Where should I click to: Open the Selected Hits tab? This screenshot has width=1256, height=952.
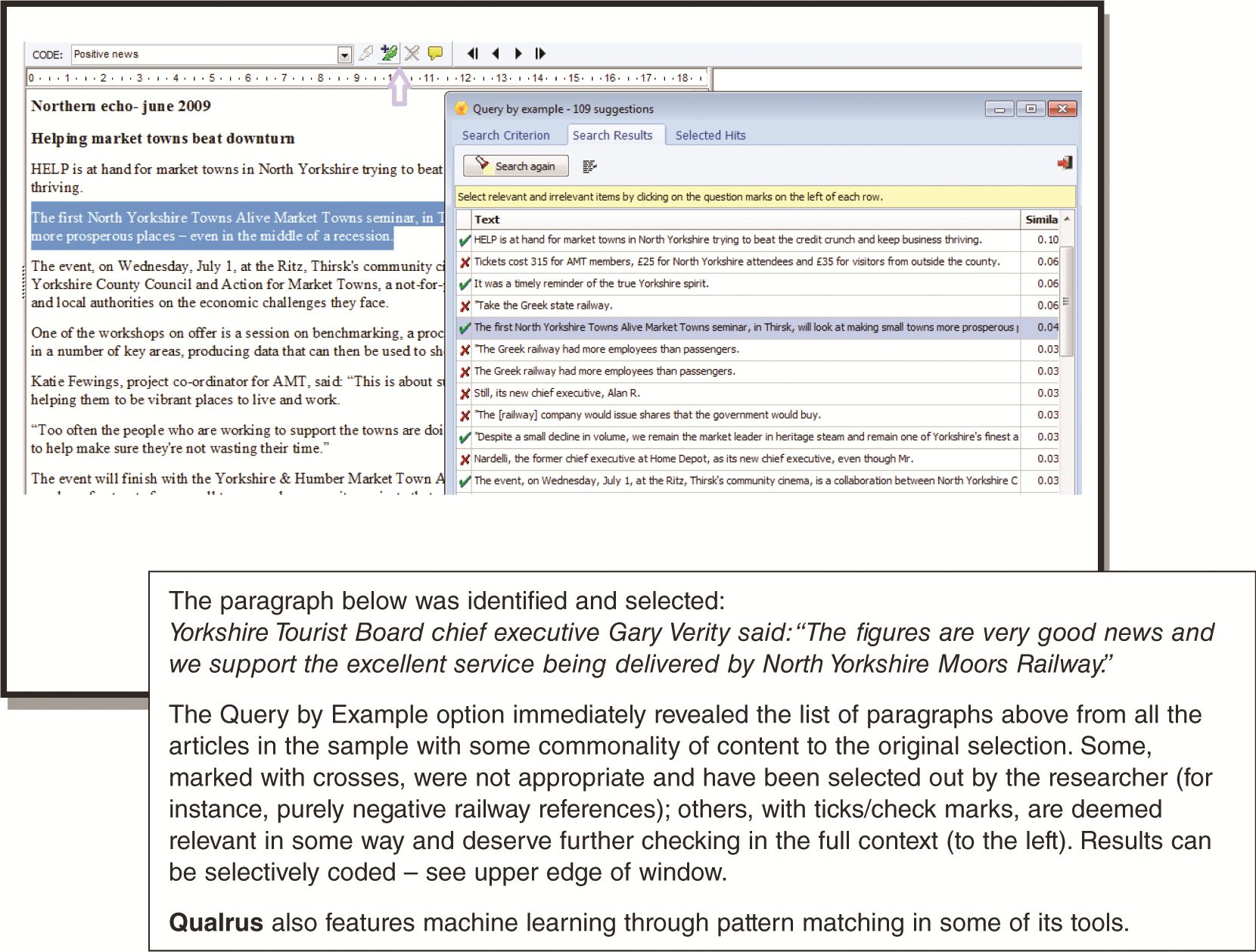click(x=710, y=135)
